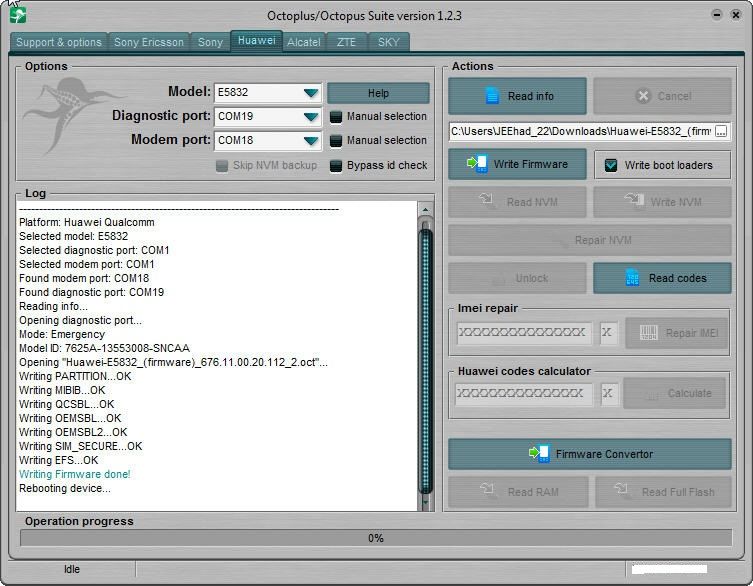Select the Huawei tab

pos(256,41)
